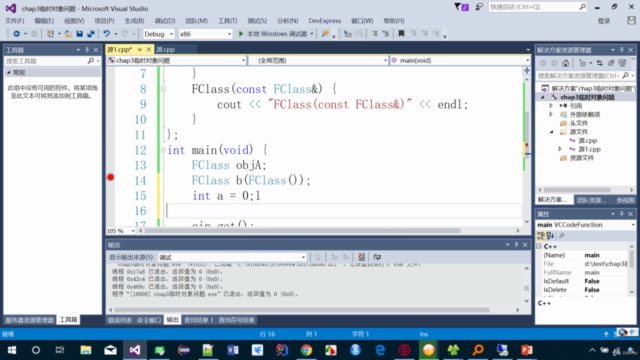The width and height of the screenshot is (640, 360).
Task: Open the DevExpress menu
Action: click(324, 21)
